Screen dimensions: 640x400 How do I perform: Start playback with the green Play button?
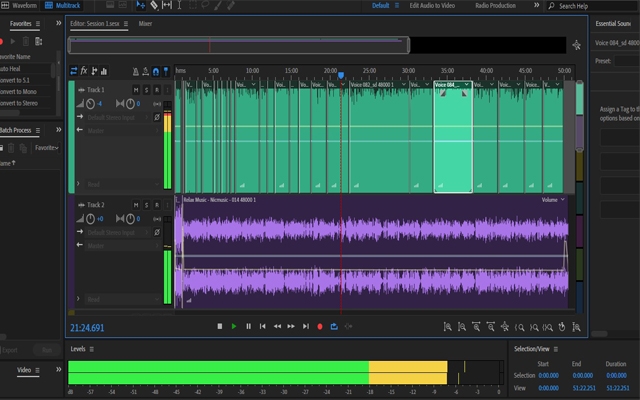(234, 327)
